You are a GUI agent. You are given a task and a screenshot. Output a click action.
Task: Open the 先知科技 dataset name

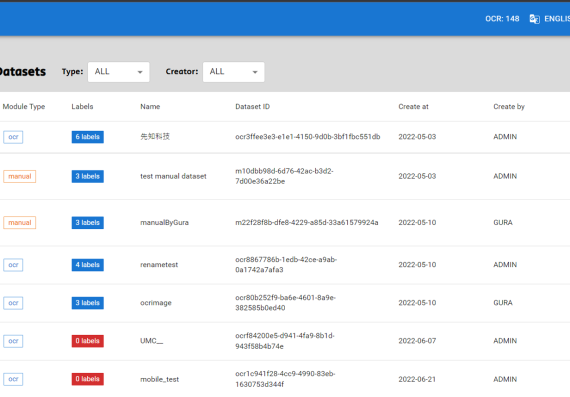point(155,137)
